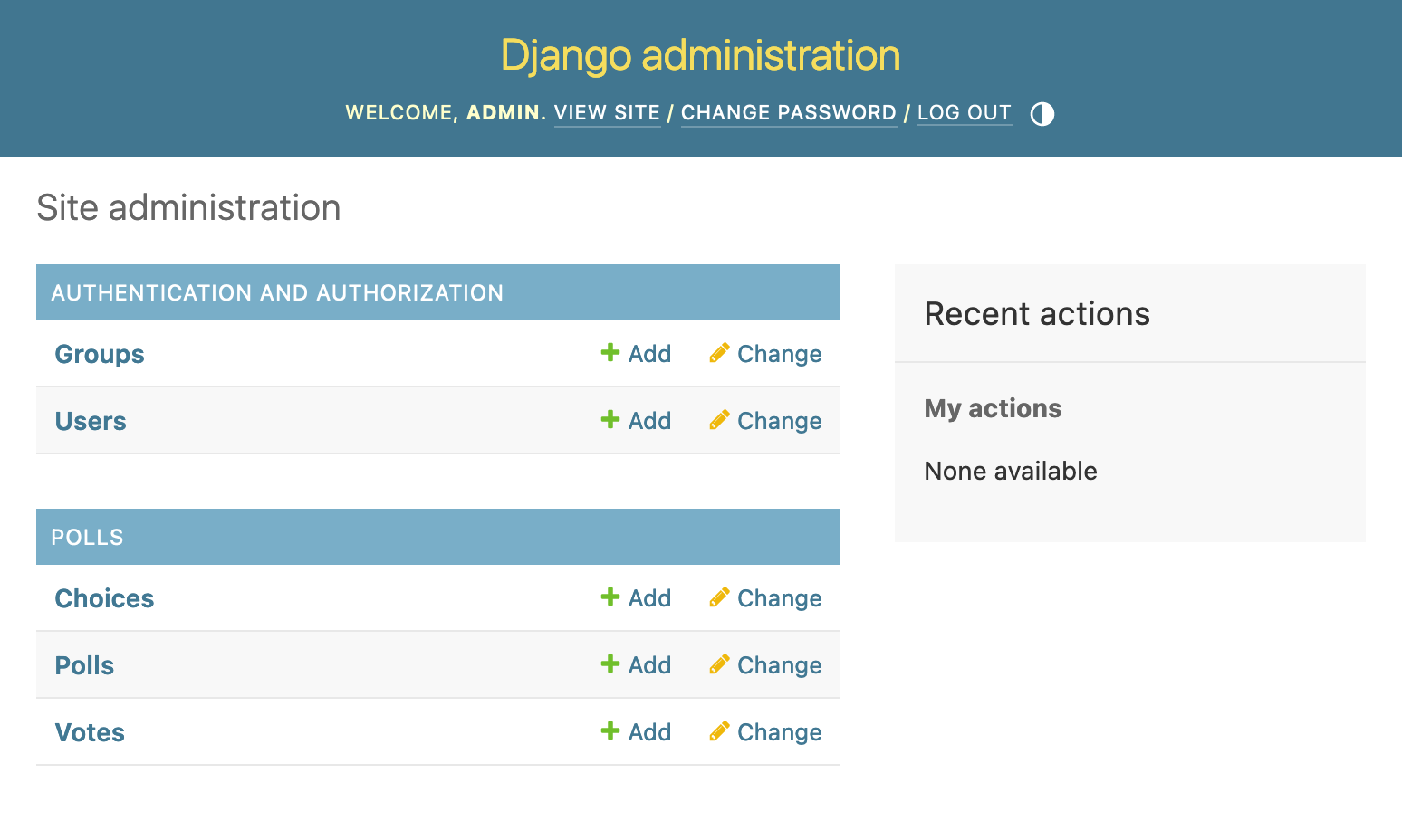Click the pencil icon to change Votes

coord(719,731)
